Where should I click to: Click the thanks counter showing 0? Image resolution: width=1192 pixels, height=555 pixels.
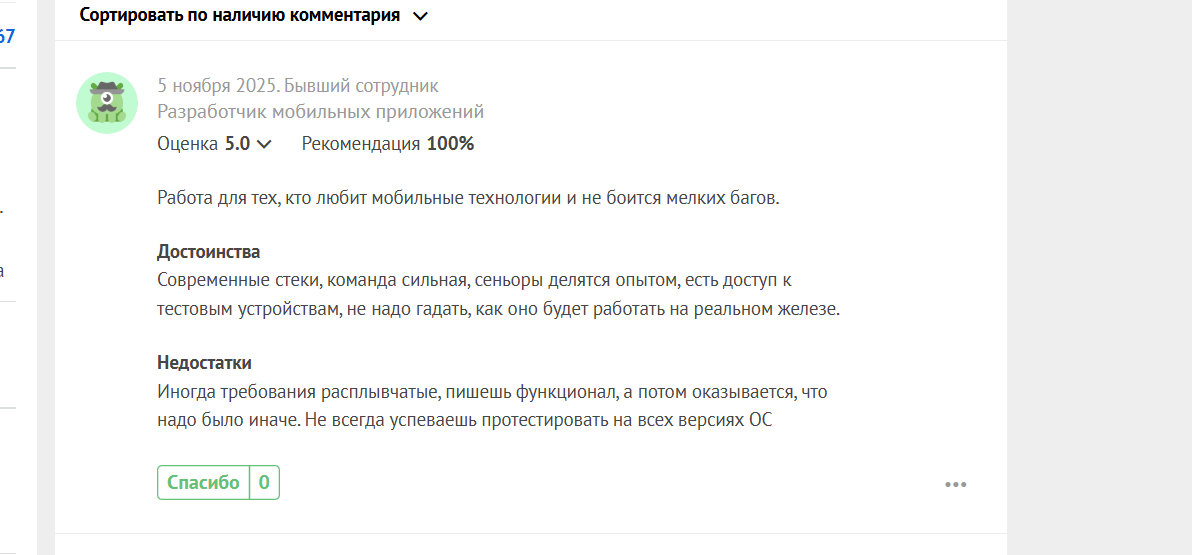pos(264,483)
